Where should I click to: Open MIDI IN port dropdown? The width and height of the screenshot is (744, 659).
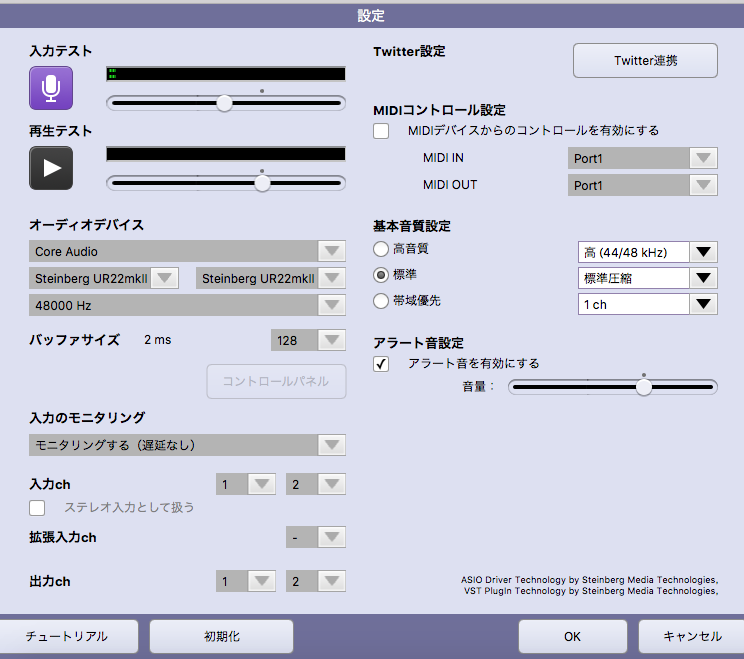pos(642,158)
